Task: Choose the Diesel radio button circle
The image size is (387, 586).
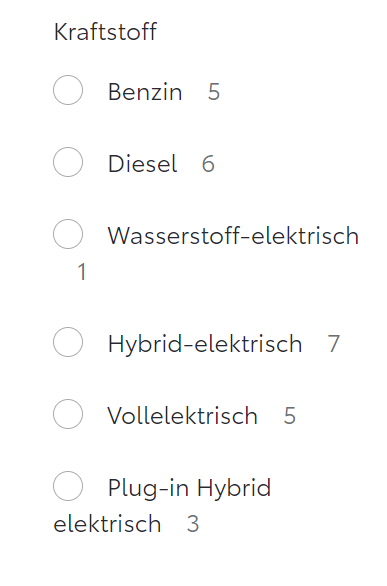Action: click(x=68, y=162)
